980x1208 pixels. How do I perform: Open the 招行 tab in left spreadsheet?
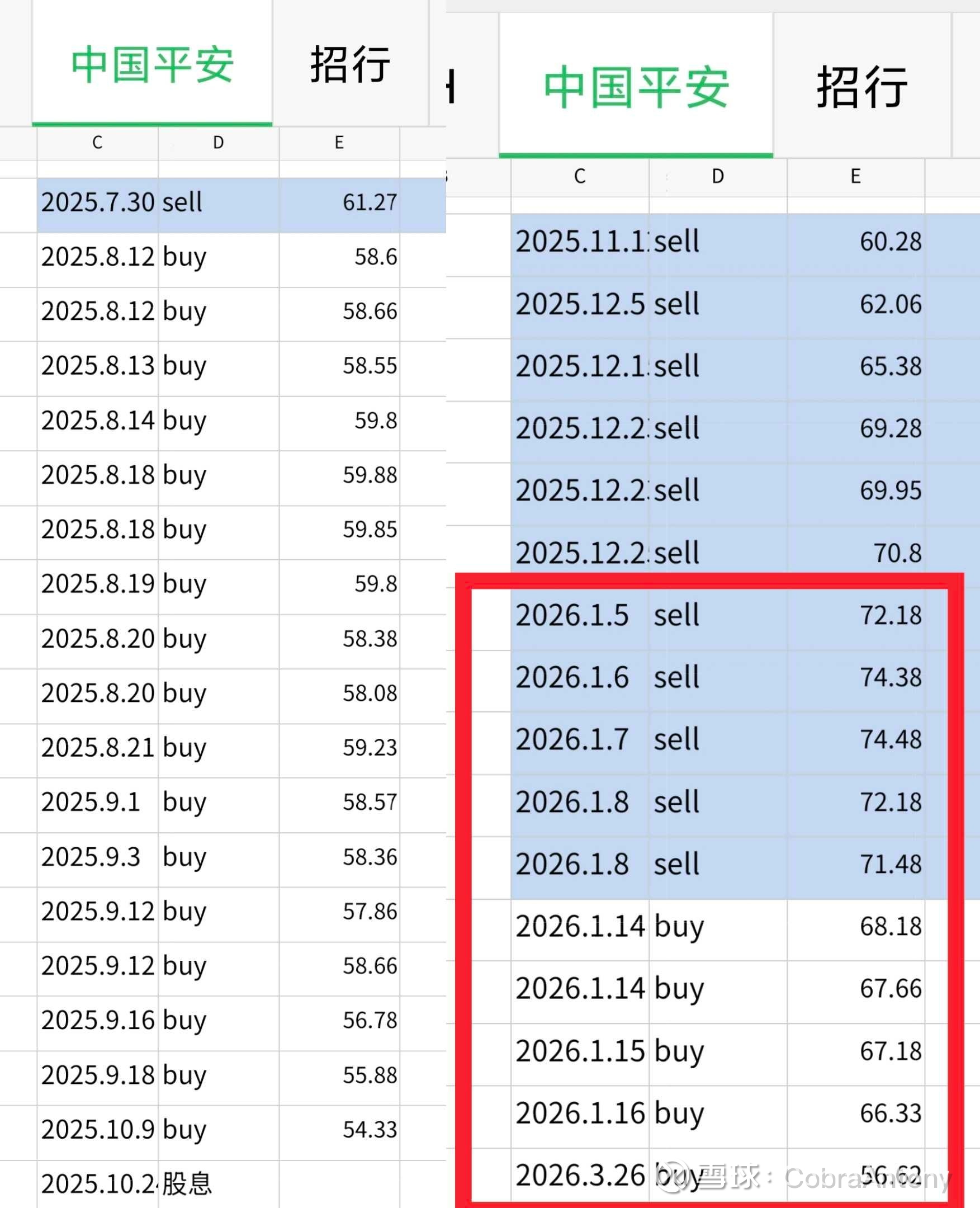coord(351,63)
